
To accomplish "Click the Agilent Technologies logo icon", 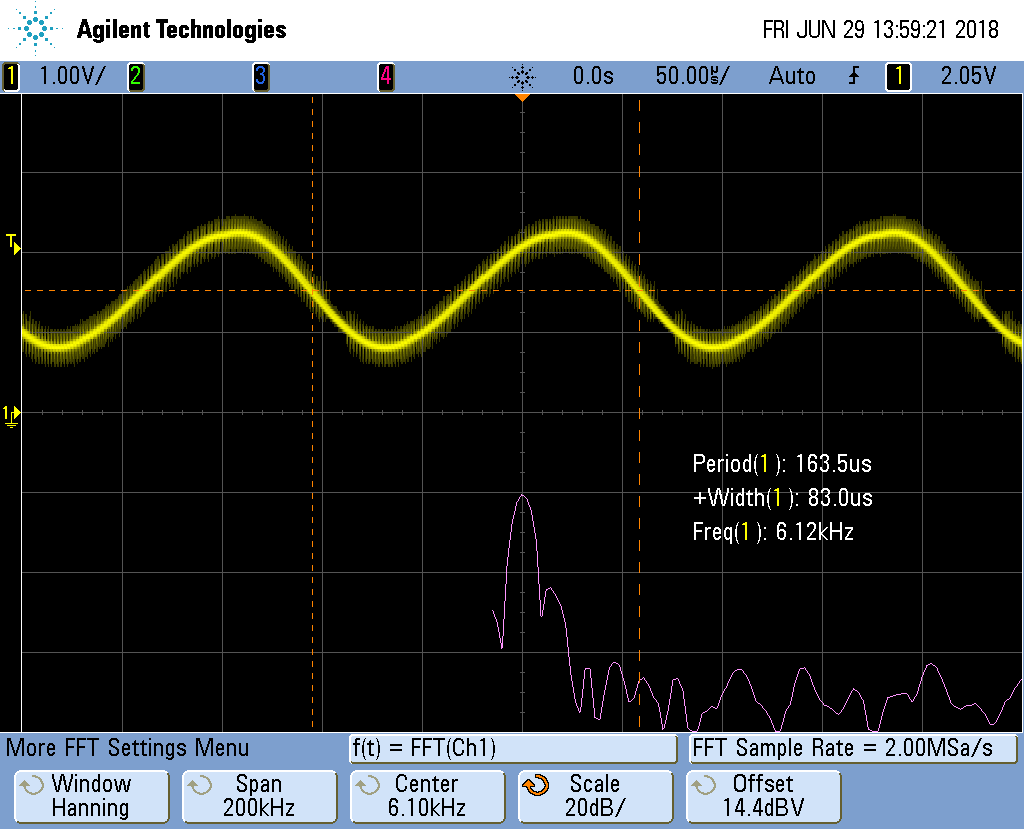I will click(x=36, y=28).
